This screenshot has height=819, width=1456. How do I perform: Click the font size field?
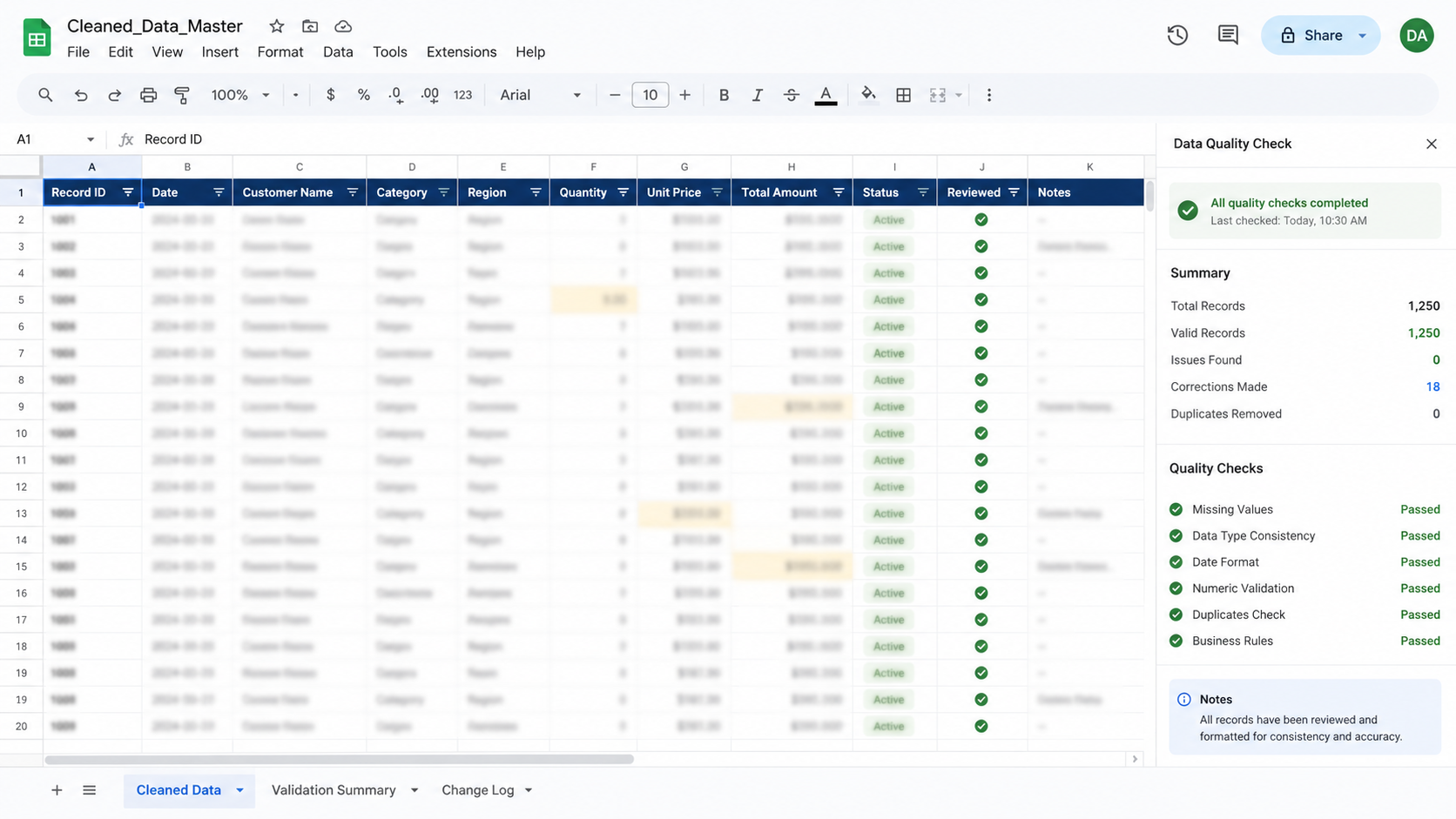[x=650, y=95]
